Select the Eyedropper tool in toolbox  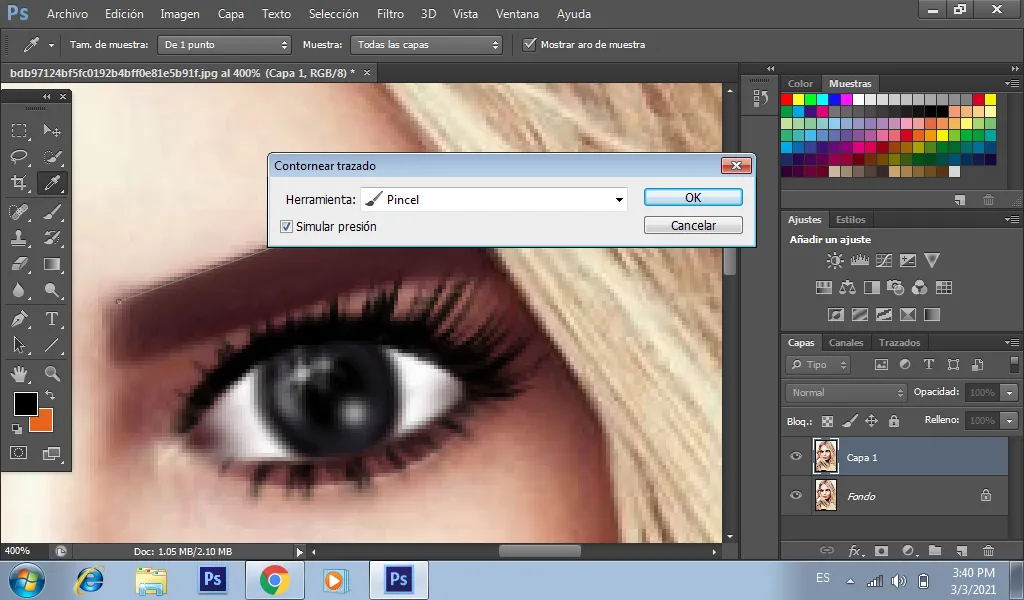52,183
